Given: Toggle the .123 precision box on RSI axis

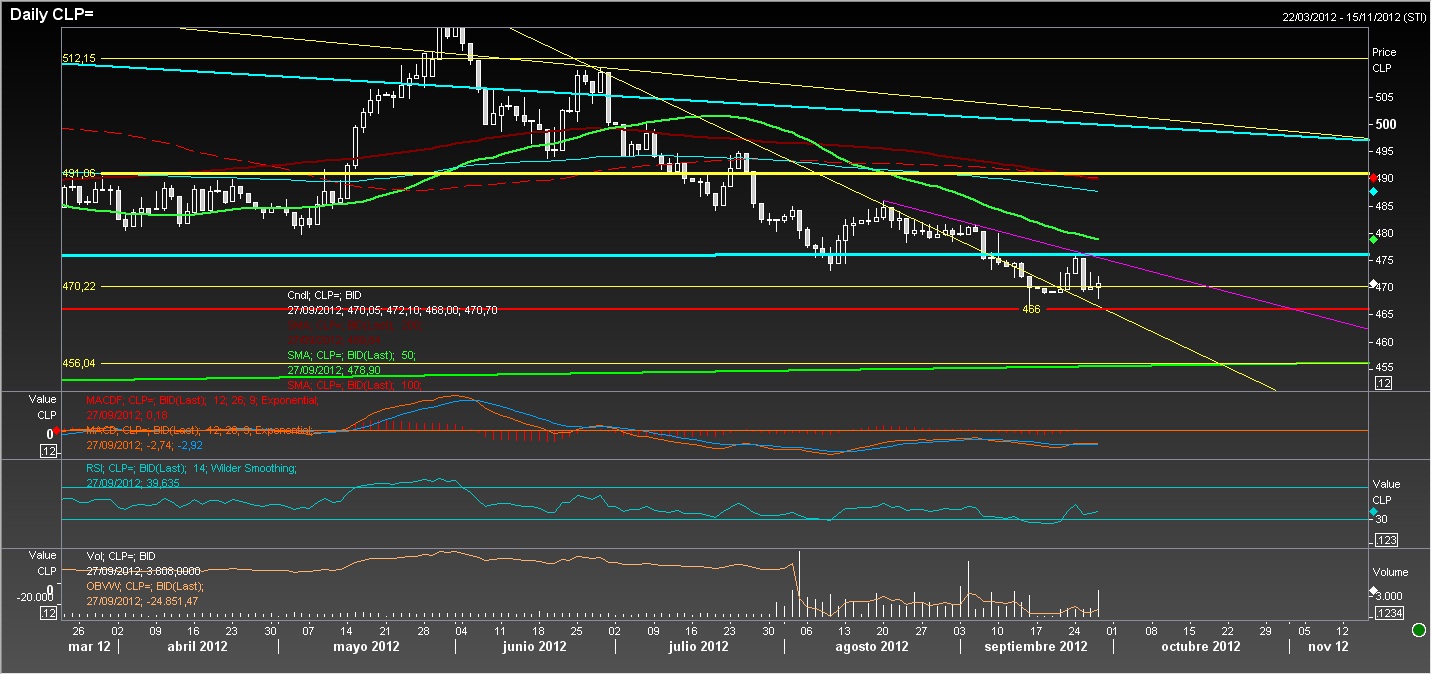Looking at the screenshot, I should click(x=1386, y=540).
